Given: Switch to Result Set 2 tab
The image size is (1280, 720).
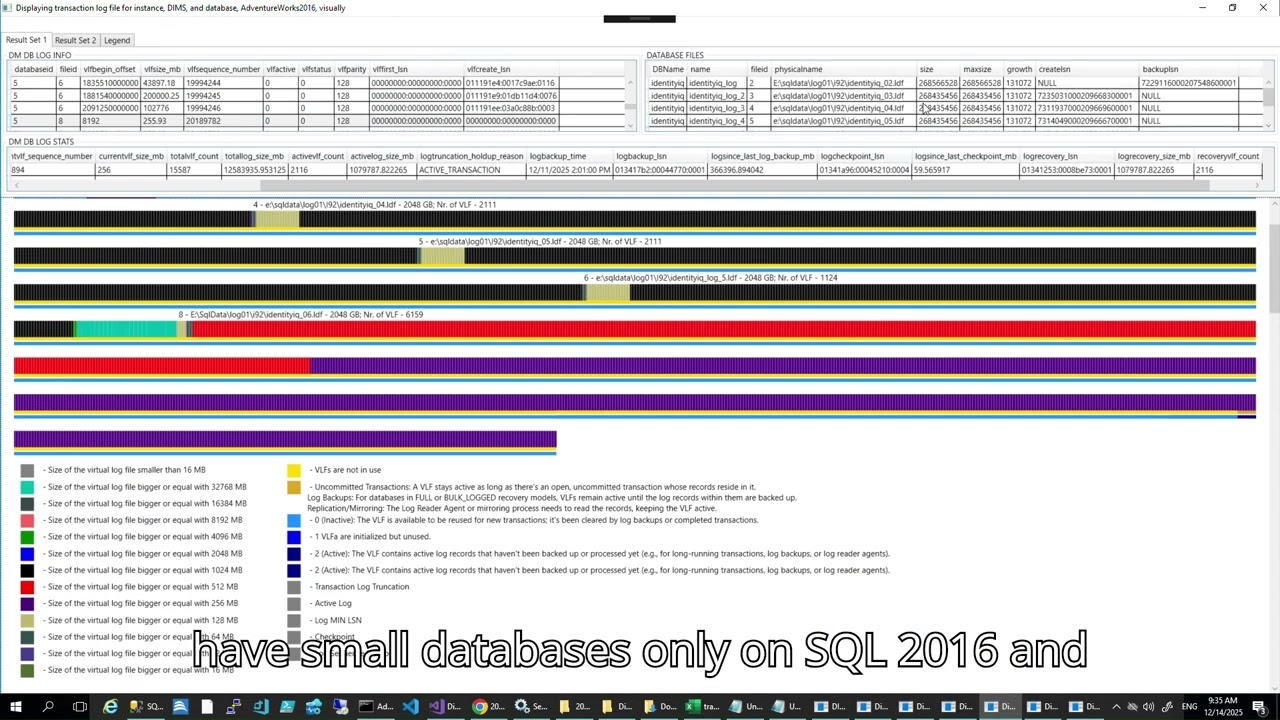Looking at the screenshot, I should pos(75,40).
